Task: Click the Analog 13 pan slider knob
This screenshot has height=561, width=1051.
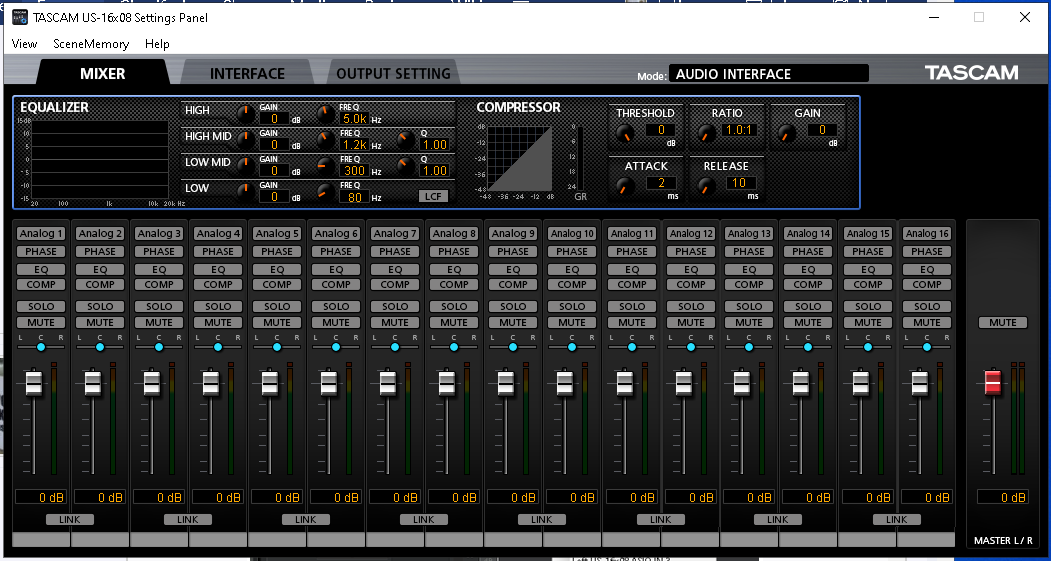Action: pyautogui.click(x=749, y=347)
